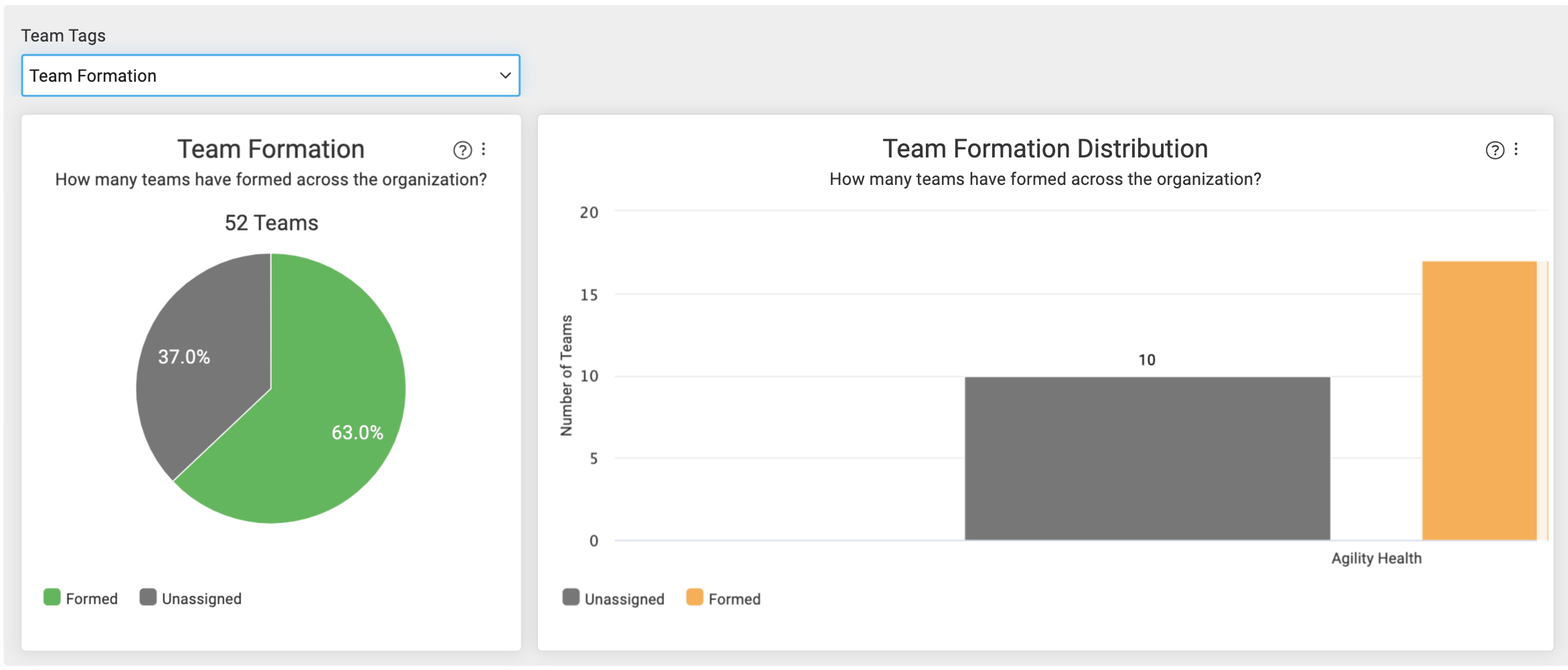
Task: Toggle Formed series in pie legend
Action: (x=80, y=598)
